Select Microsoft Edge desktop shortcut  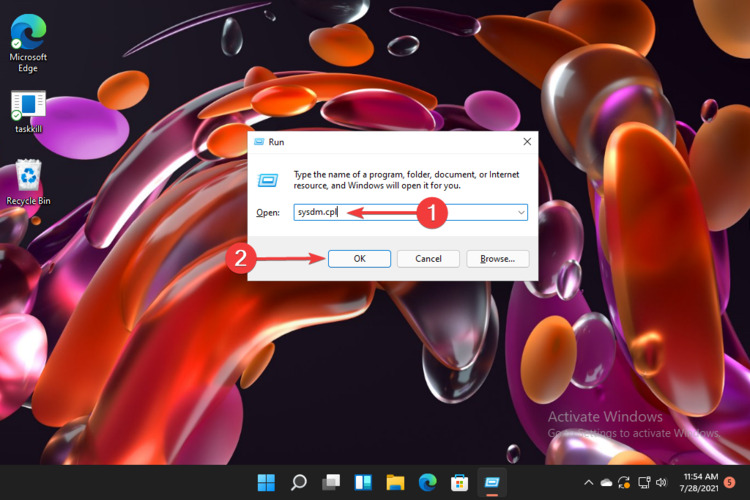tap(28, 38)
